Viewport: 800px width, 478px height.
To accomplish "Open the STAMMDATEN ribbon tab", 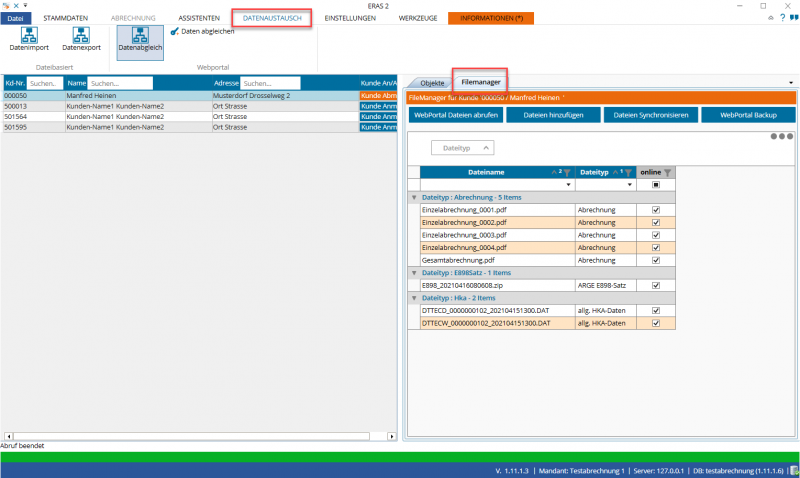I will coord(65,18).
